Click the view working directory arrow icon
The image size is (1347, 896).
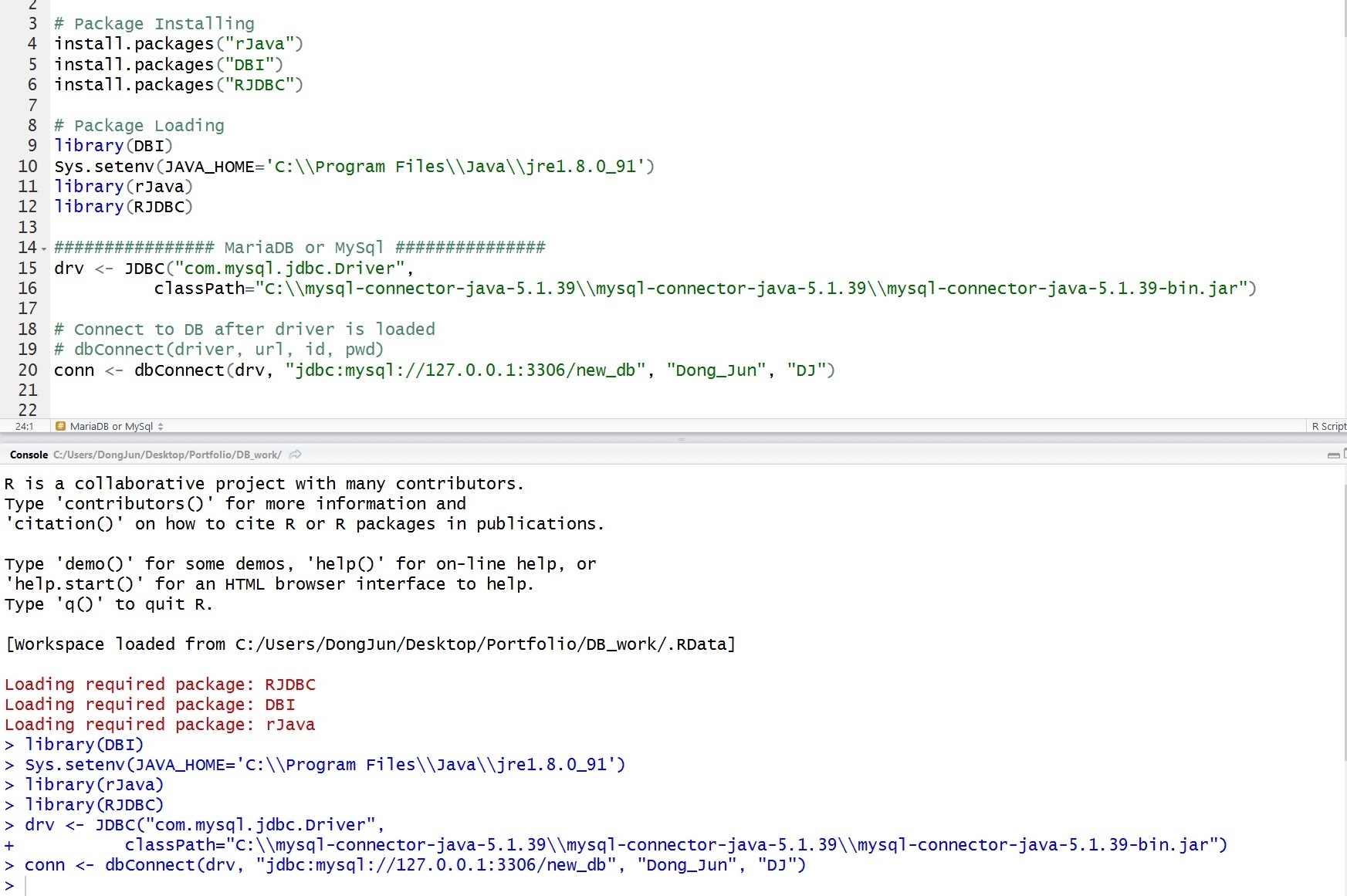(x=295, y=455)
